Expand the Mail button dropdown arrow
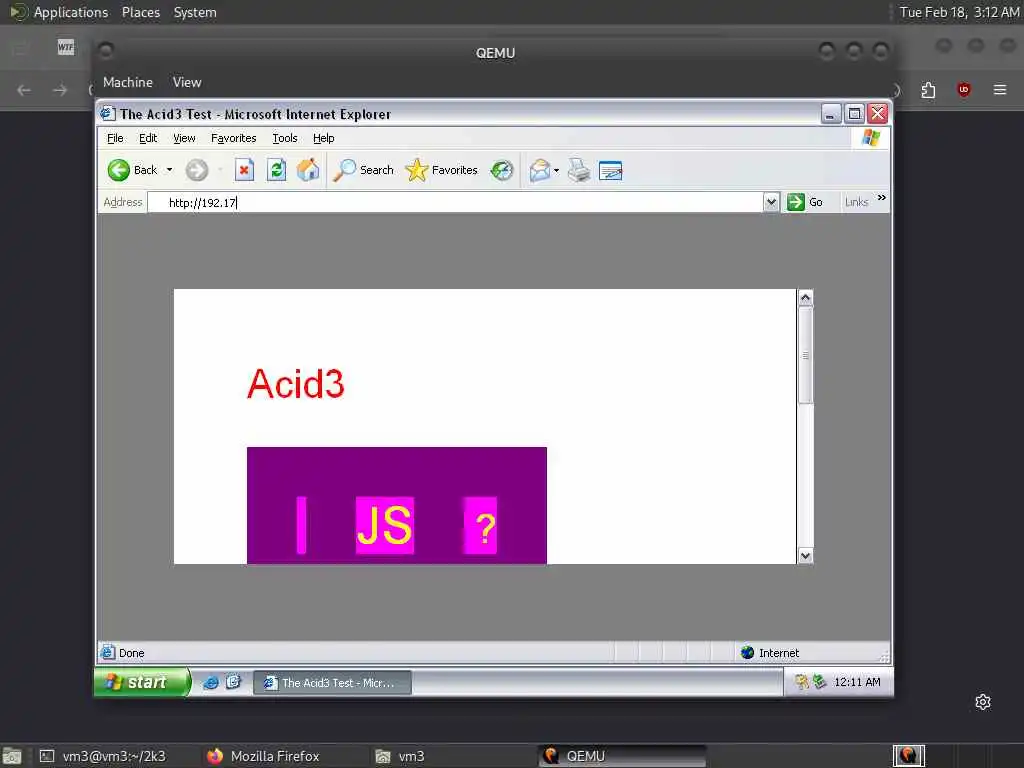This screenshot has width=1024, height=768. [556, 170]
